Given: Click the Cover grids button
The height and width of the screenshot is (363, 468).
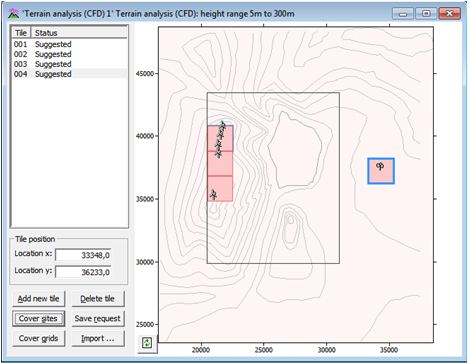Looking at the screenshot, I should pos(39,338).
